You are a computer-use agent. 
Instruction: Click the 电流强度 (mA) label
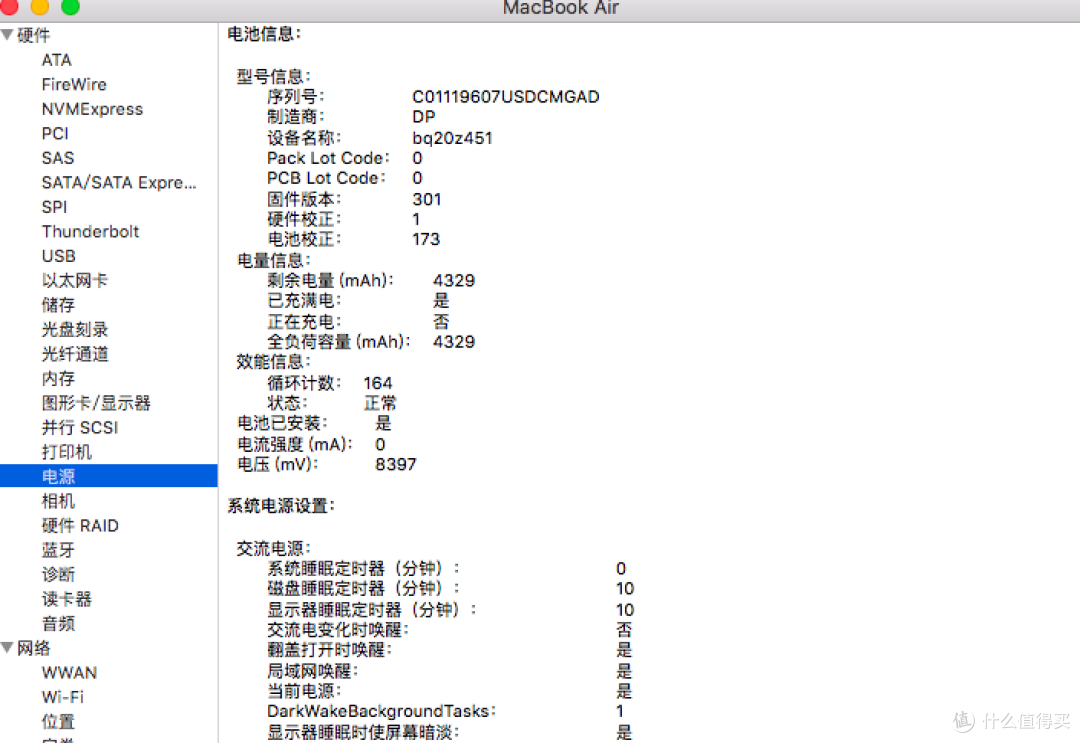pos(295,445)
